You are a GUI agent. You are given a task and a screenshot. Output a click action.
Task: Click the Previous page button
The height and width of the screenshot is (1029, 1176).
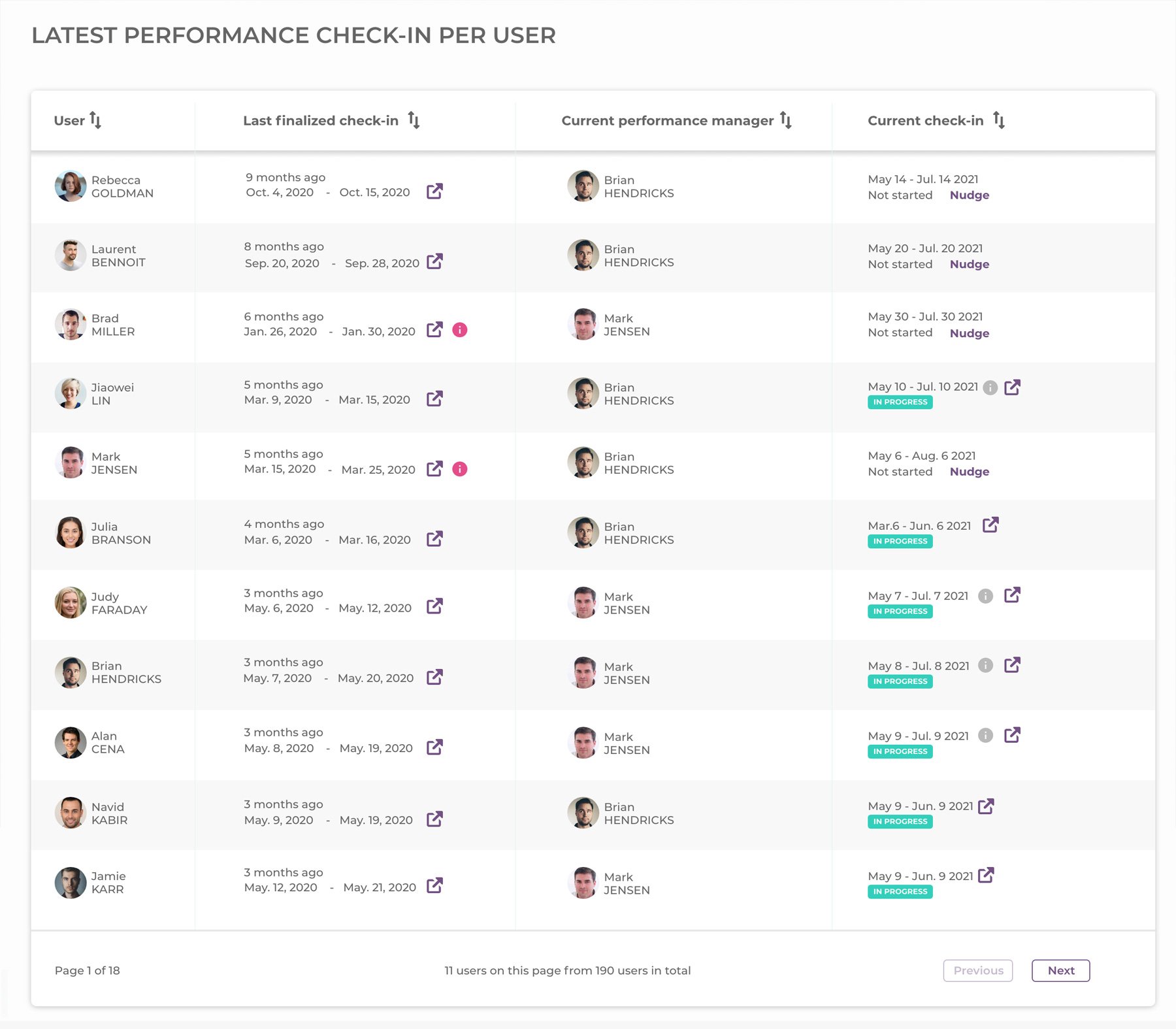pos(978,970)
